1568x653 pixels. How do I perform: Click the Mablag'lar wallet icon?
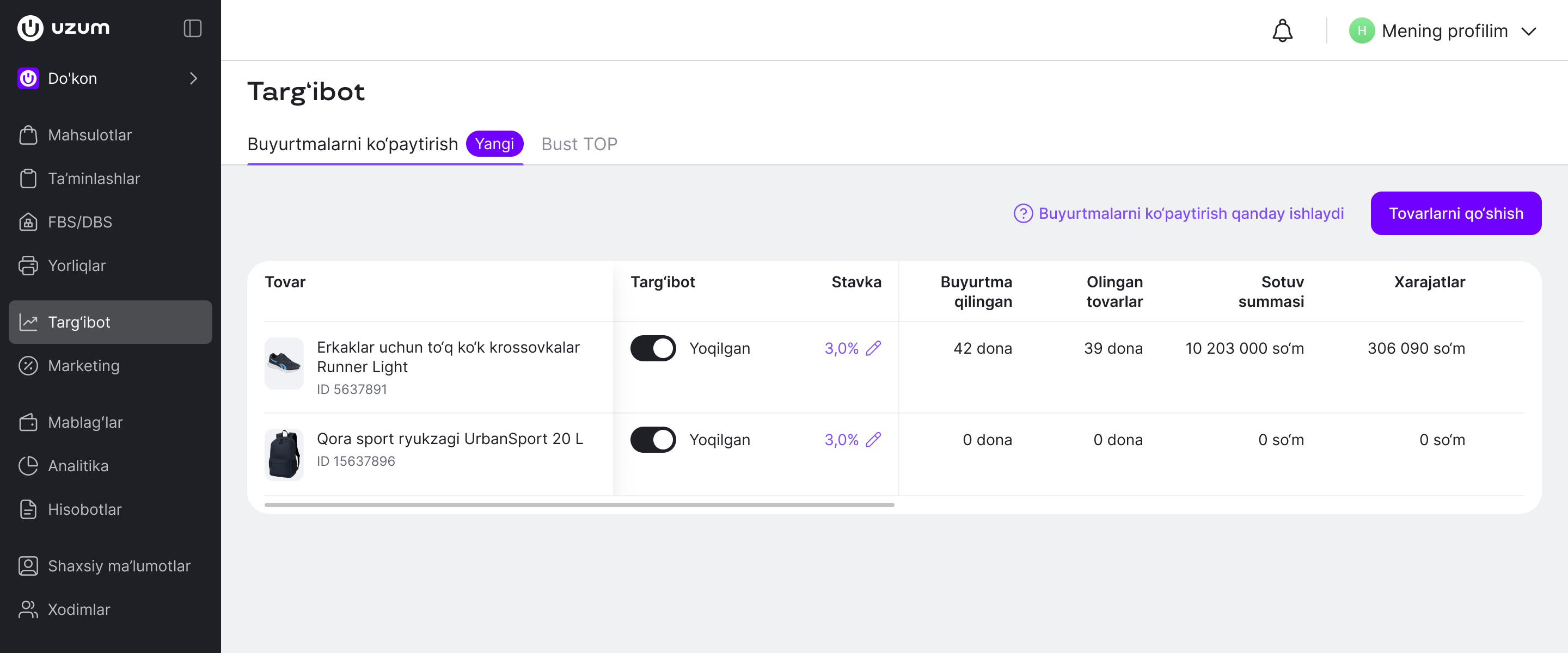pos(28,422)
